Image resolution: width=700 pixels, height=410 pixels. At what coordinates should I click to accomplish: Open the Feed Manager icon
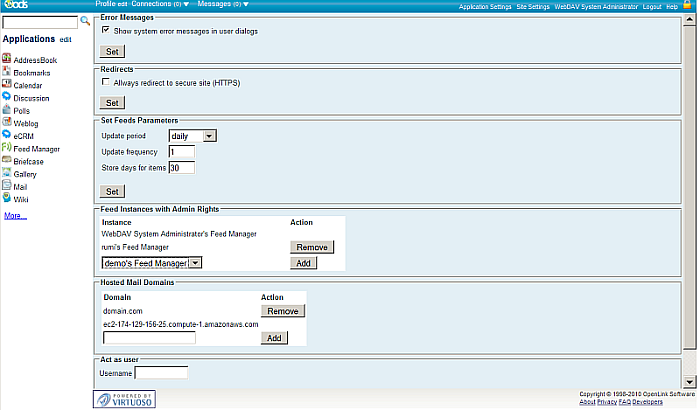click(7, 147)
